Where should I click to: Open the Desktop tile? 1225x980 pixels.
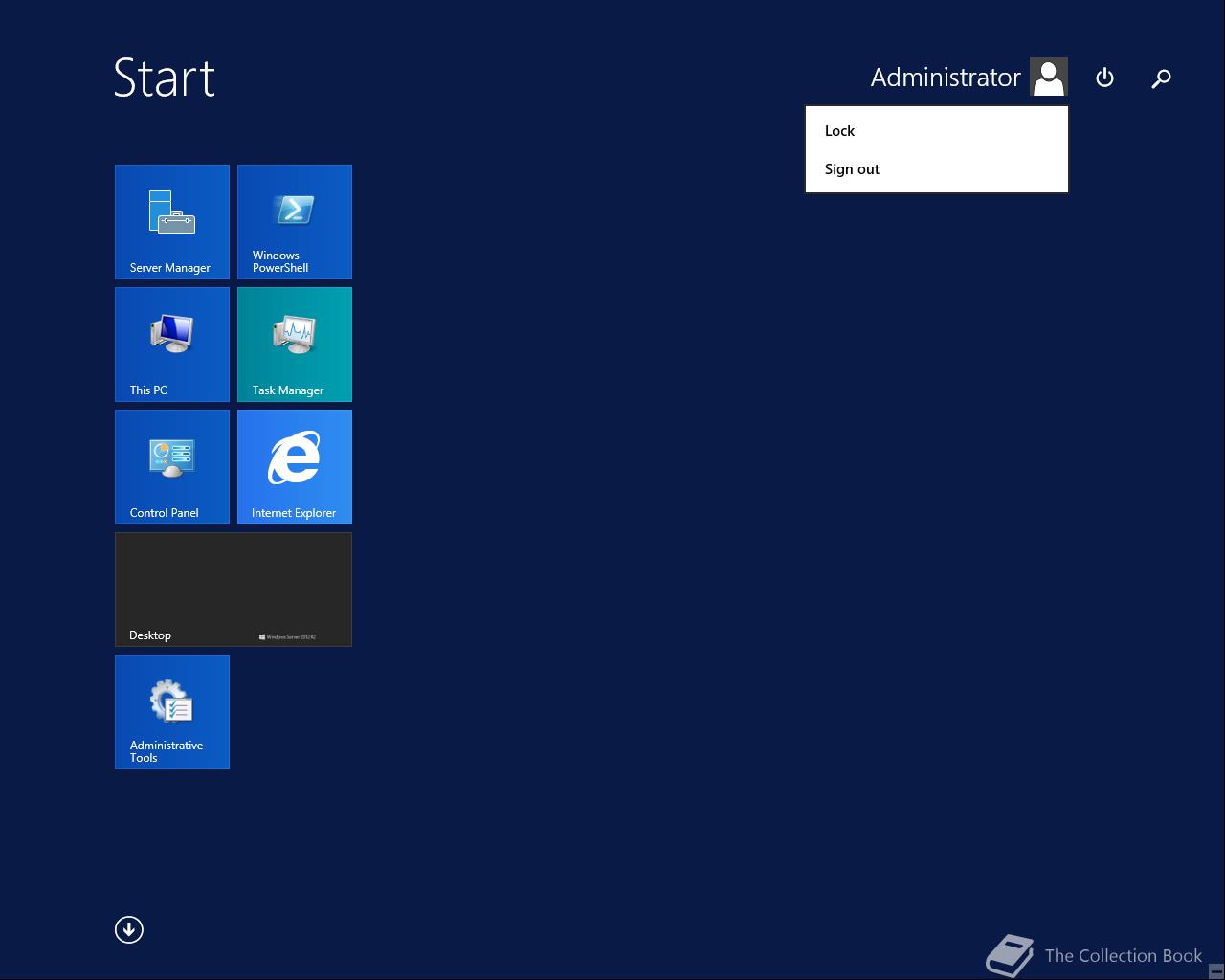click(234, 590)
